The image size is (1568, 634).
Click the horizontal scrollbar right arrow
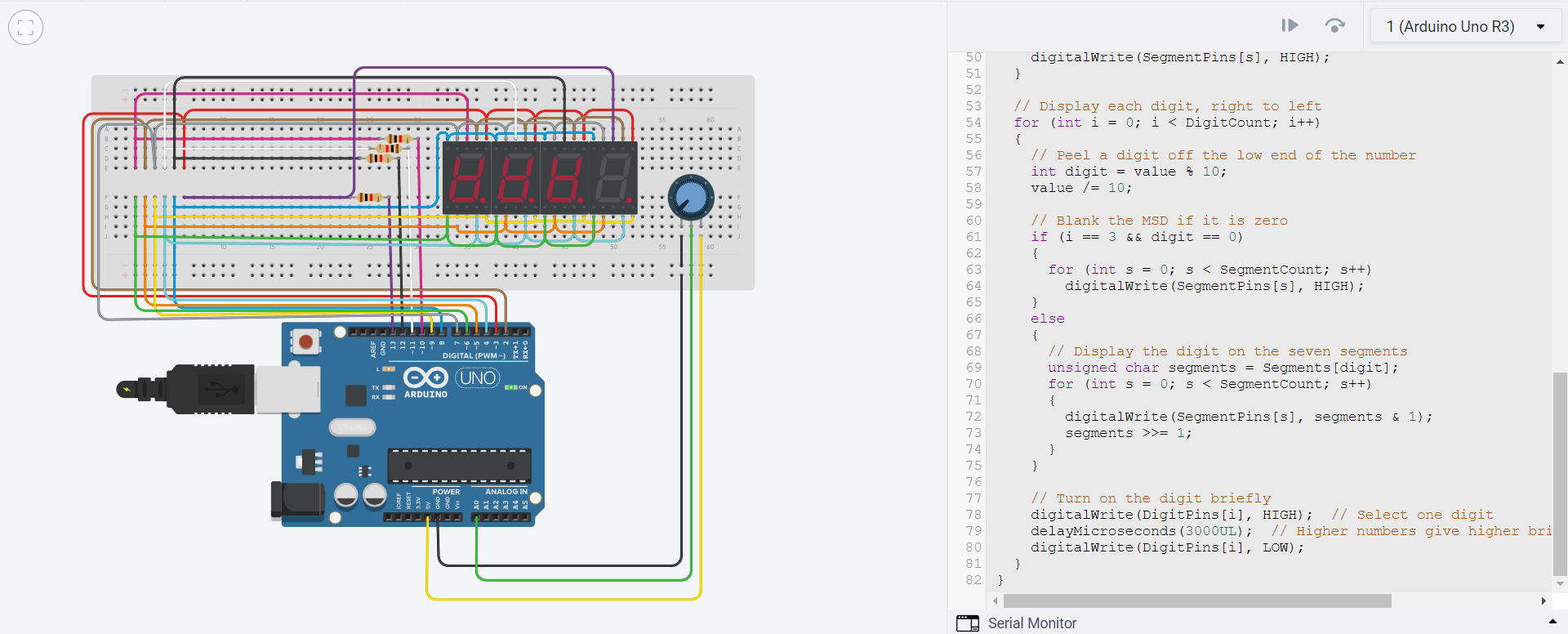pyautogui.click(x=1543, y=601)
